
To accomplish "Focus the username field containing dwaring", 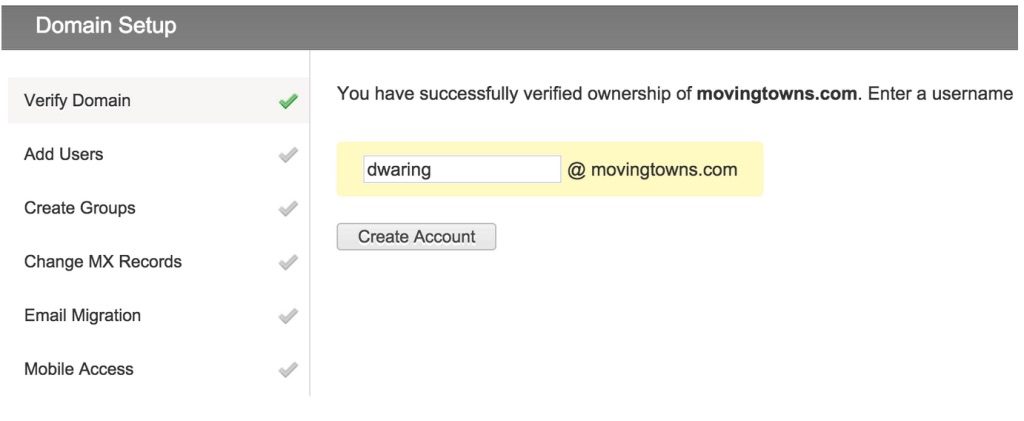I will click(462, 169).
